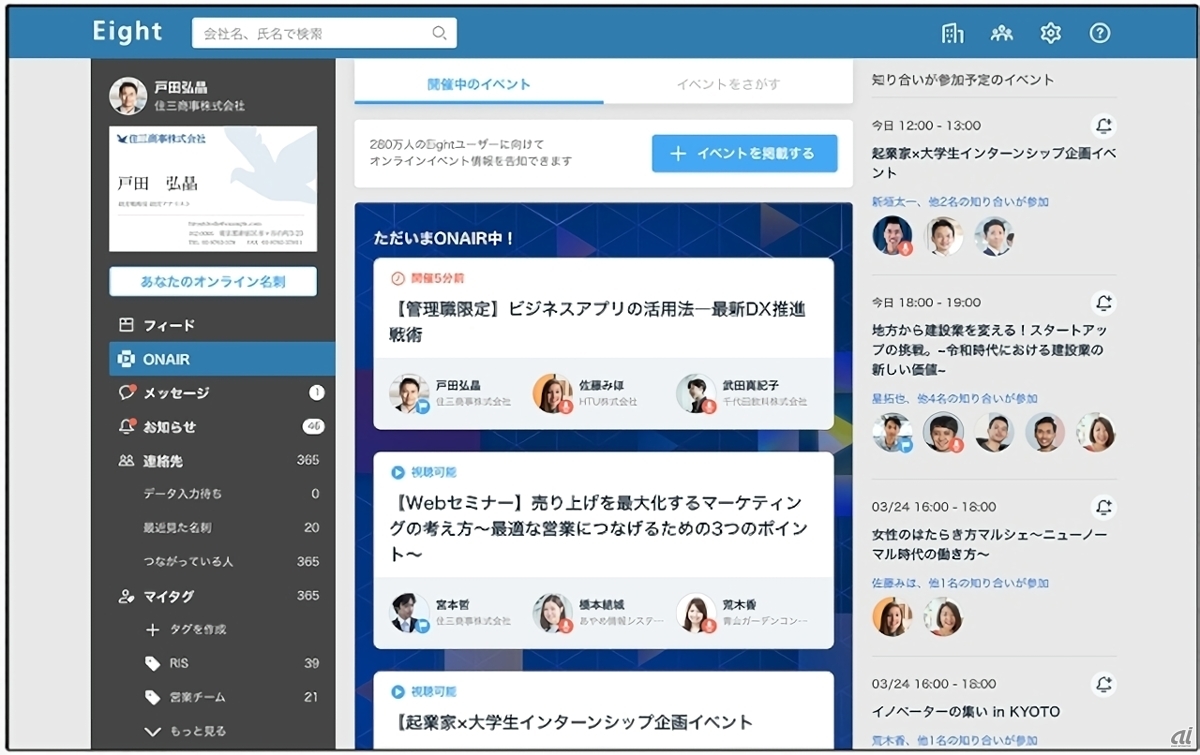
Task: Click the あなたのオンライン名刺 button
Action: coord(213,282)
